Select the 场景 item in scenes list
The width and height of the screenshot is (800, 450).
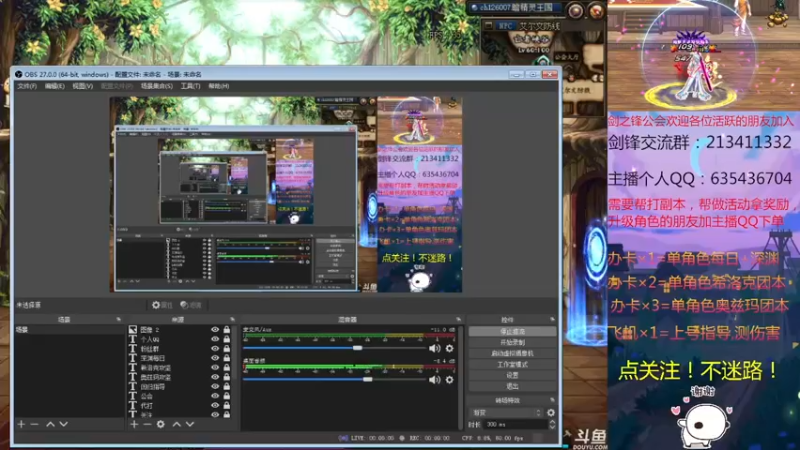pyautogui.click(x=69, y=330)
